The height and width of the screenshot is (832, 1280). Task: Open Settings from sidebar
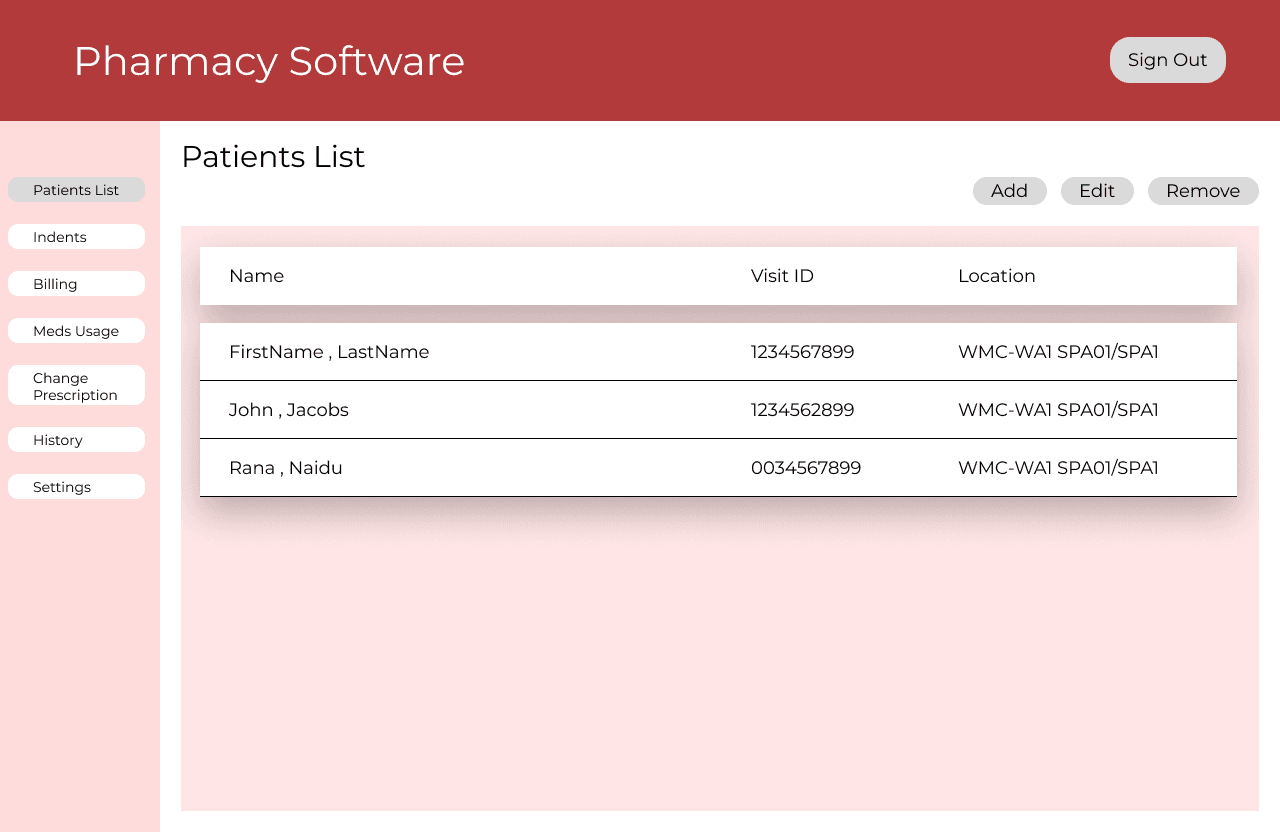76,487
